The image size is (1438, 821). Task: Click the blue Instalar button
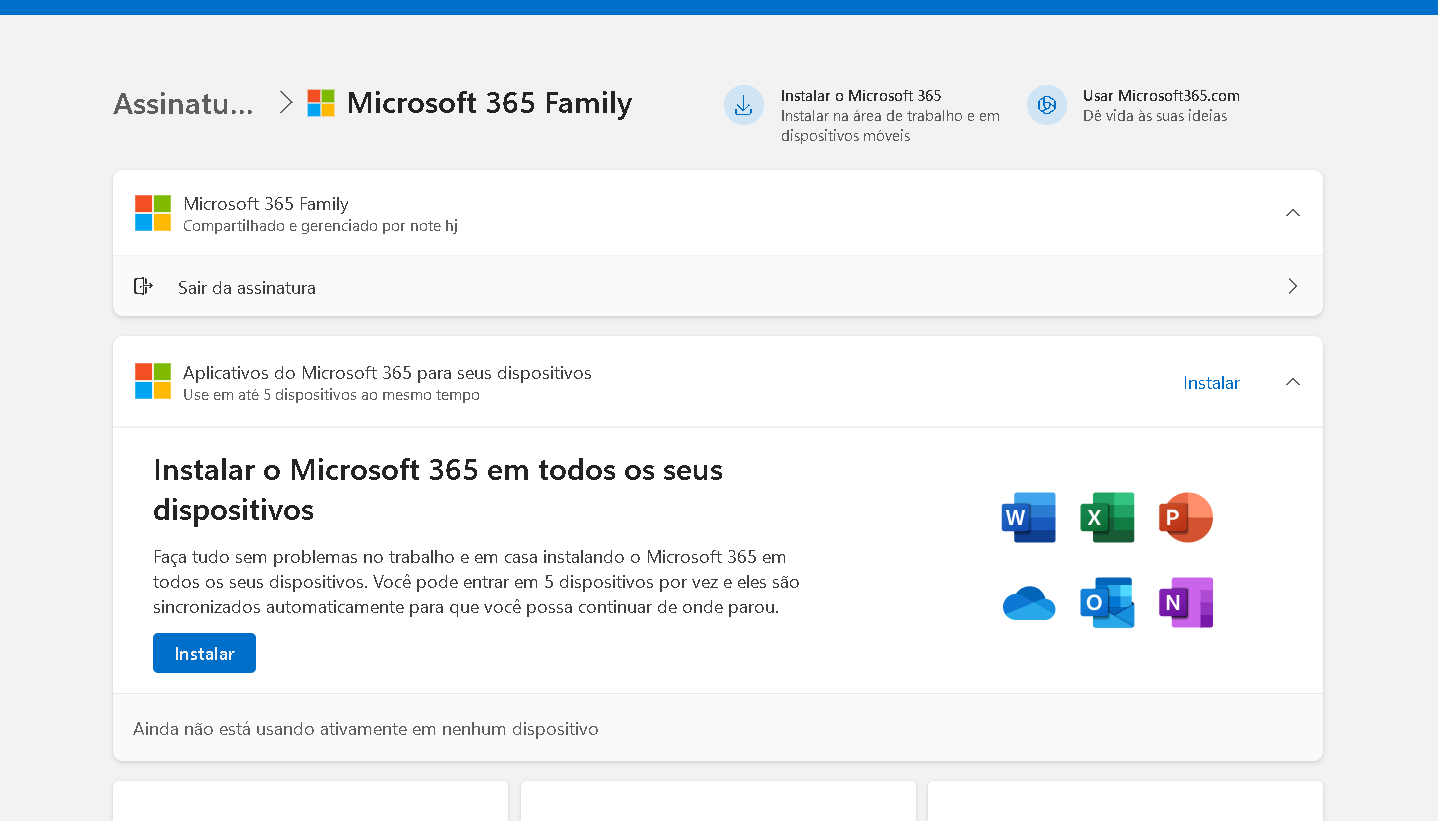pyautogui.click(x=204, y=653)
